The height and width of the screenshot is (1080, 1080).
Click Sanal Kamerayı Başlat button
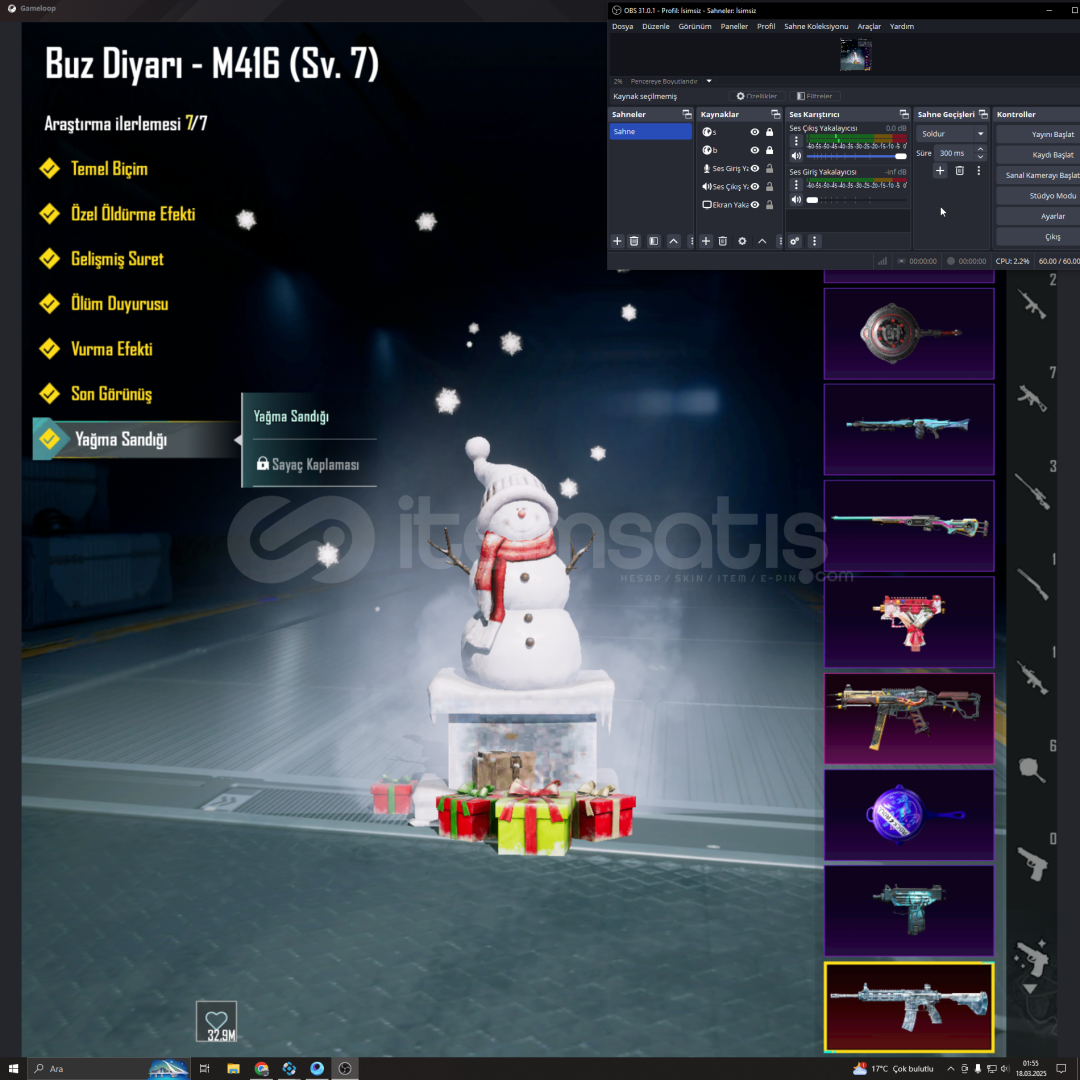point(1039,175)
